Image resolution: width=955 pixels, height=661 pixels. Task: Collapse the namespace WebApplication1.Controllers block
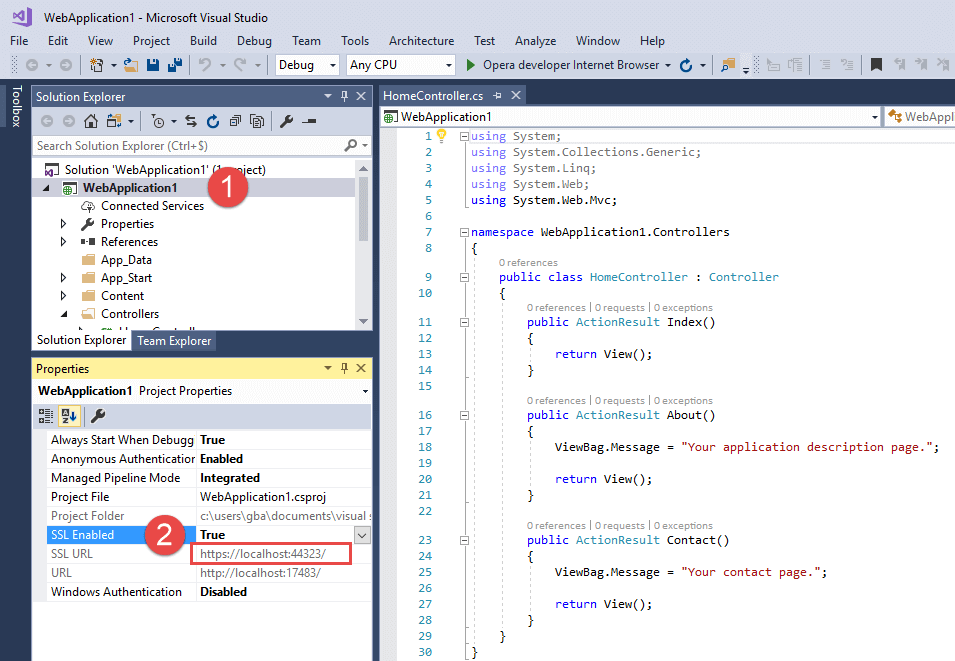(x=464, y=232)
